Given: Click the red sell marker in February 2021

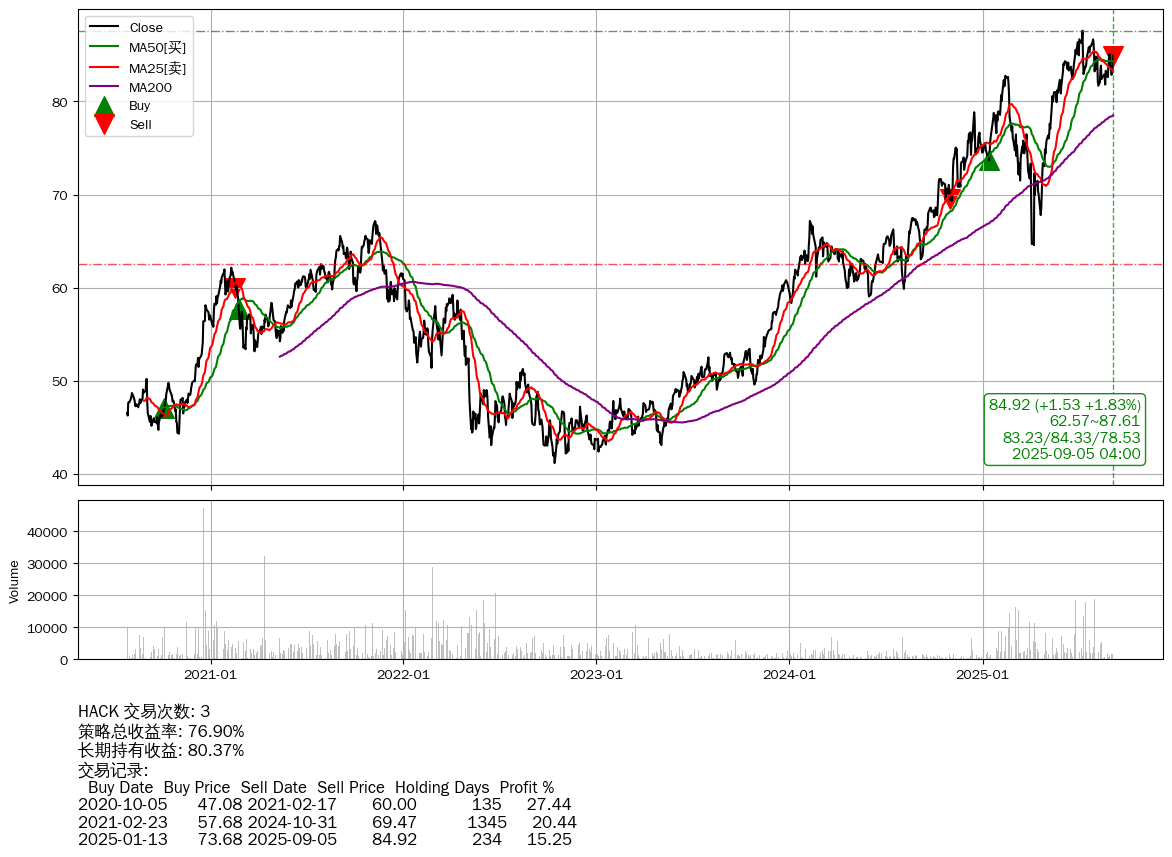Looking at the screenshot, I should pyautogui.click(x=236, y=288).
